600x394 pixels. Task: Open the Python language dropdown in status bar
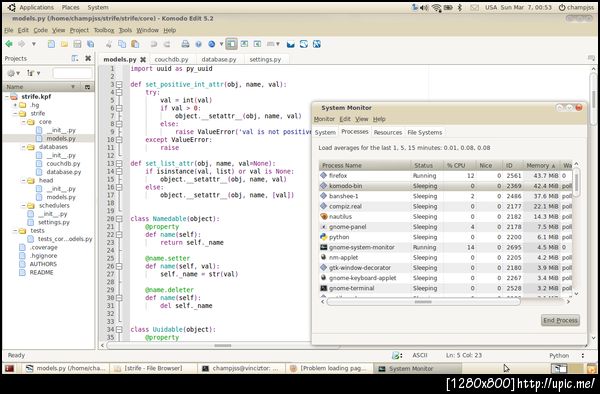pyautogui.click(x=567, y=355)
